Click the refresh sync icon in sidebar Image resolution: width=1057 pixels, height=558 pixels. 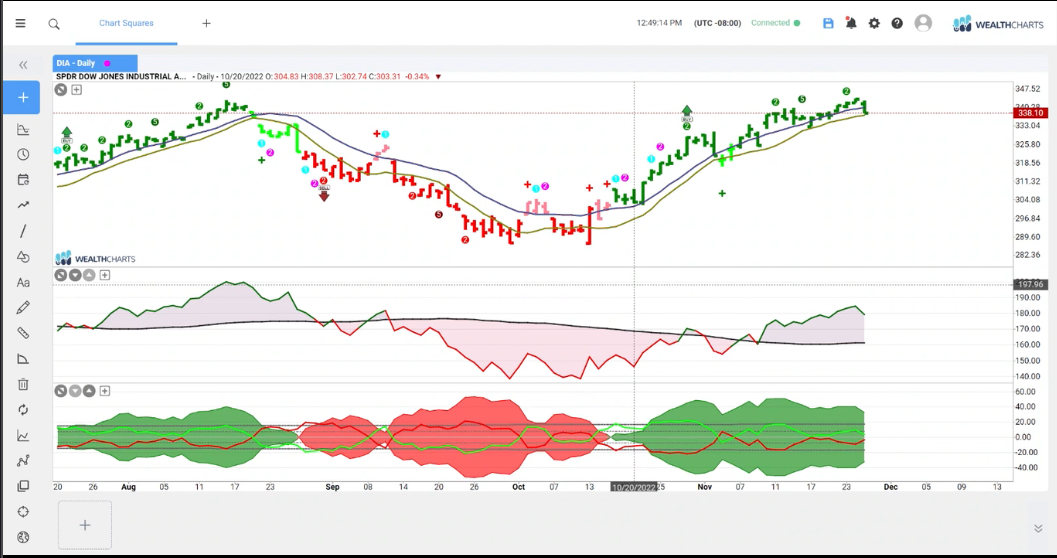pos(23,410)
